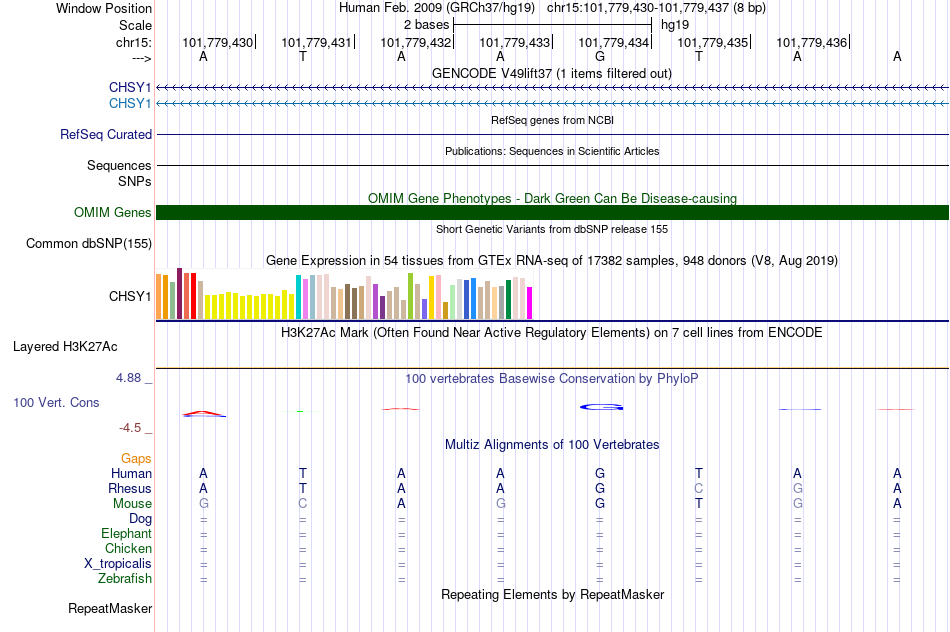The width and height of the screenshot is (950, 632).
Task: Click the blue G PhyloP conservation logo
Action: coord(602,407)
